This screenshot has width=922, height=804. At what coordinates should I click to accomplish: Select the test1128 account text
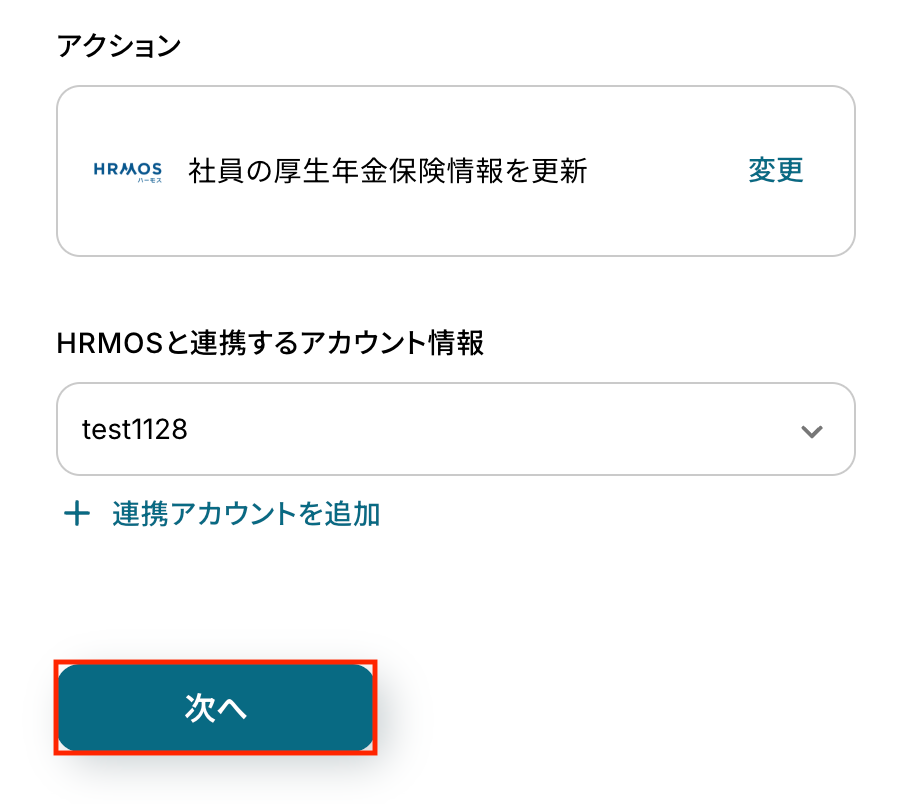[134, 430]
